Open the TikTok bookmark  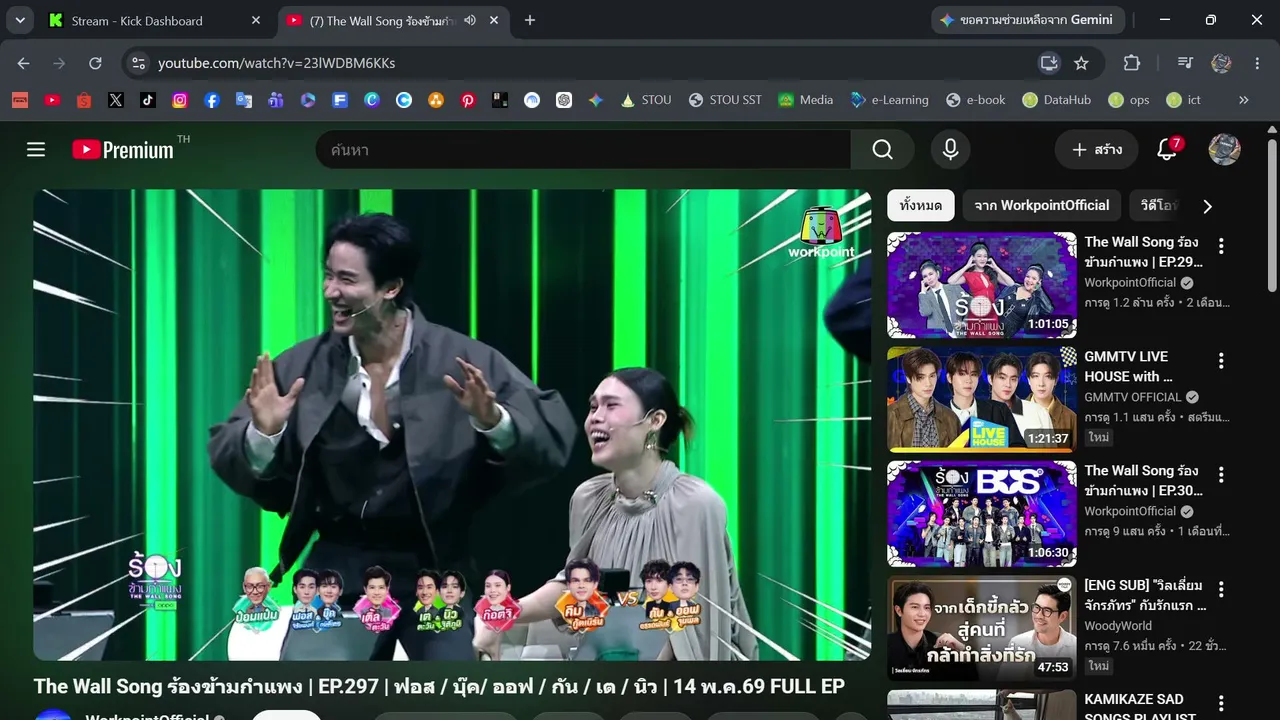coord(148,100)
